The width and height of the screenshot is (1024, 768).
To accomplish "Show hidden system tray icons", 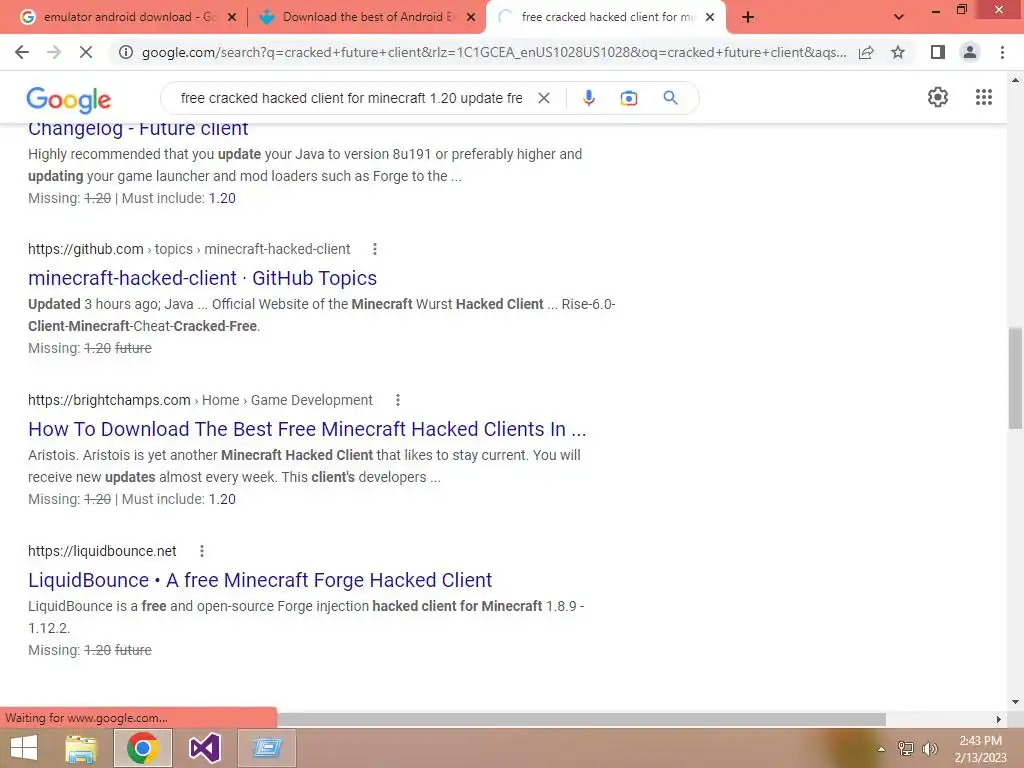I will (x=882, y=749).
